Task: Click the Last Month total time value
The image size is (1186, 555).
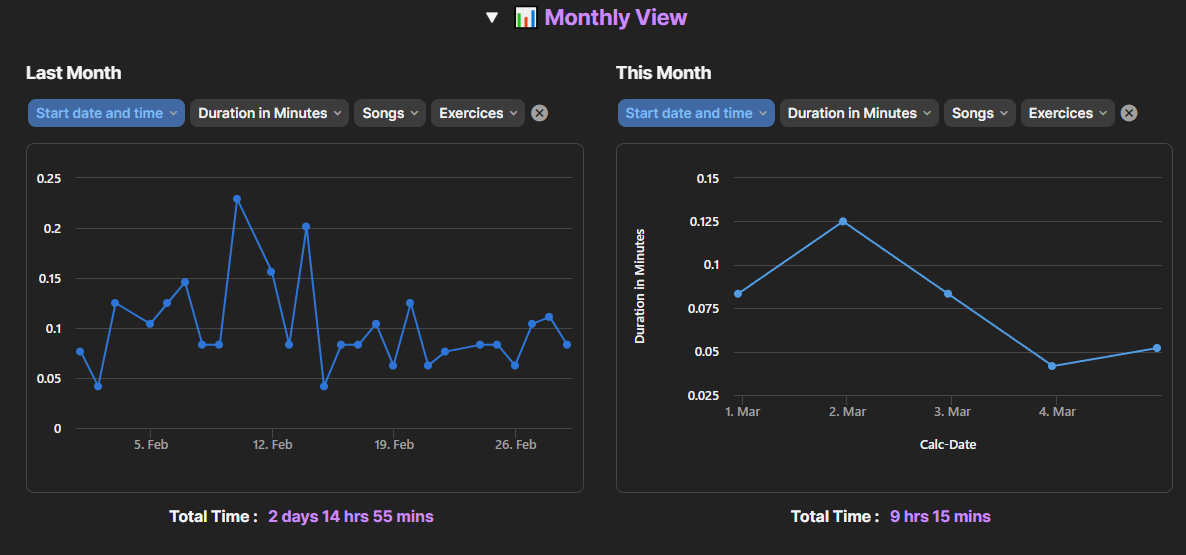Action: [350, 517]
